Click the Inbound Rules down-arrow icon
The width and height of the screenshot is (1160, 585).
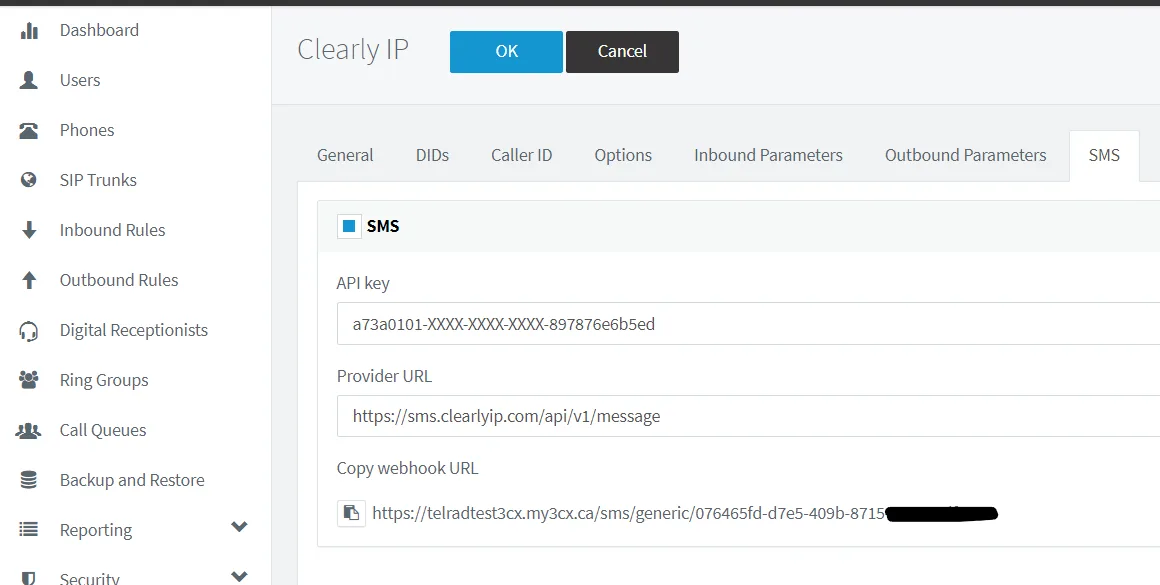pyautogui.click(x=29, y=230)
